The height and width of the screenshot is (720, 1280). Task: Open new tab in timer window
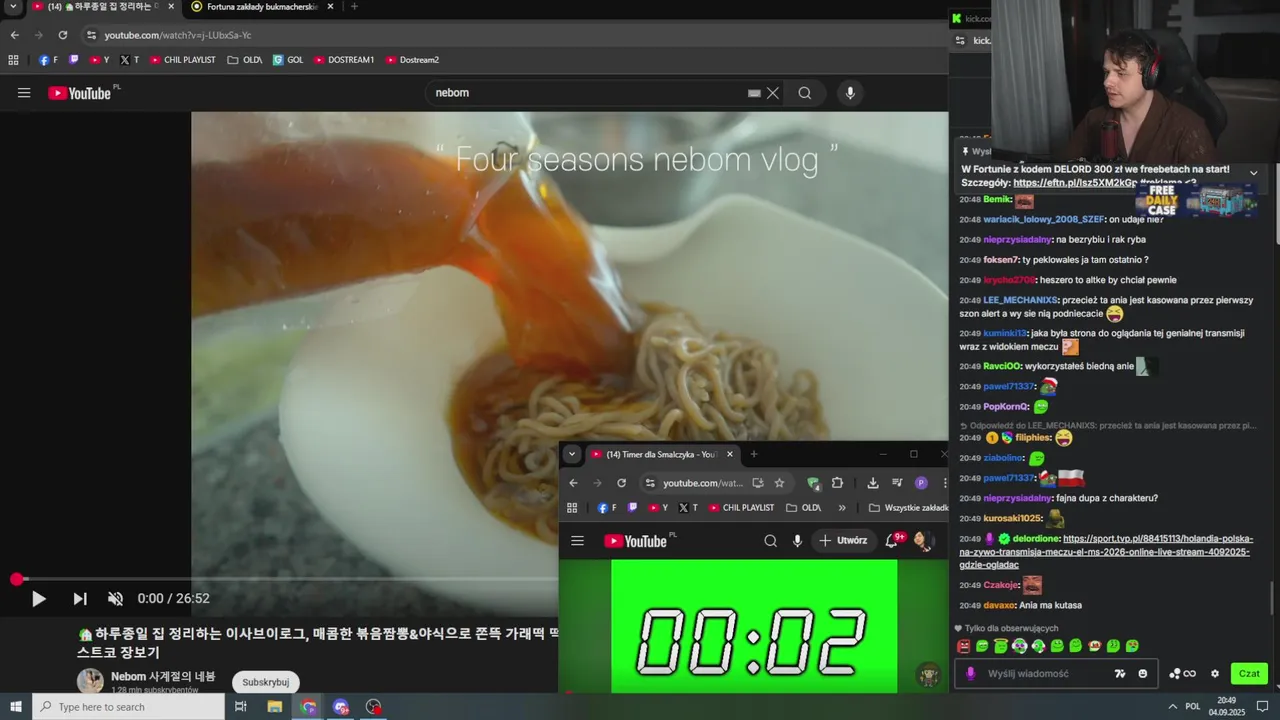(754, 454)
